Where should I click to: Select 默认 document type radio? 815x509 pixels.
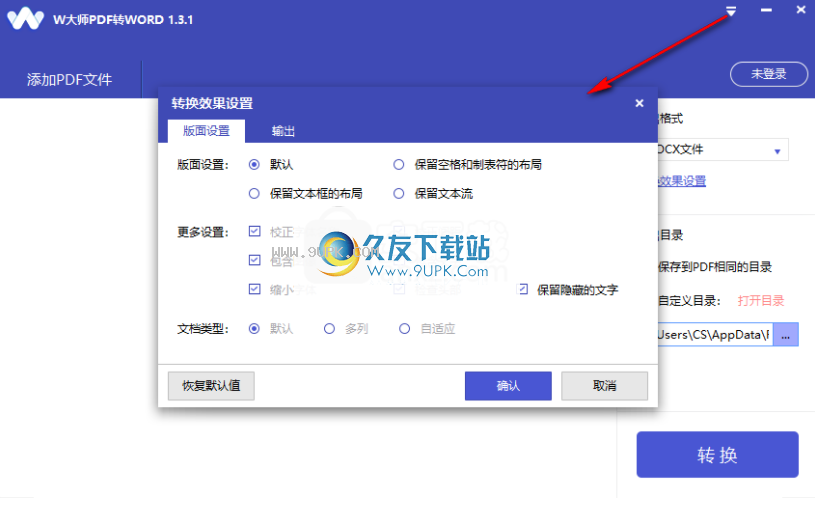254,329
